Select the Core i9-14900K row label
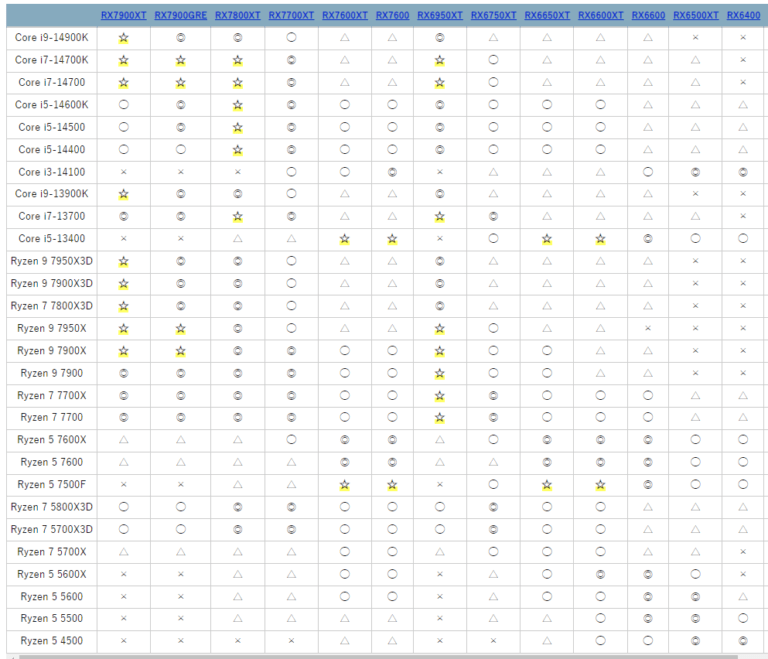768x659 pixels. 52,38
